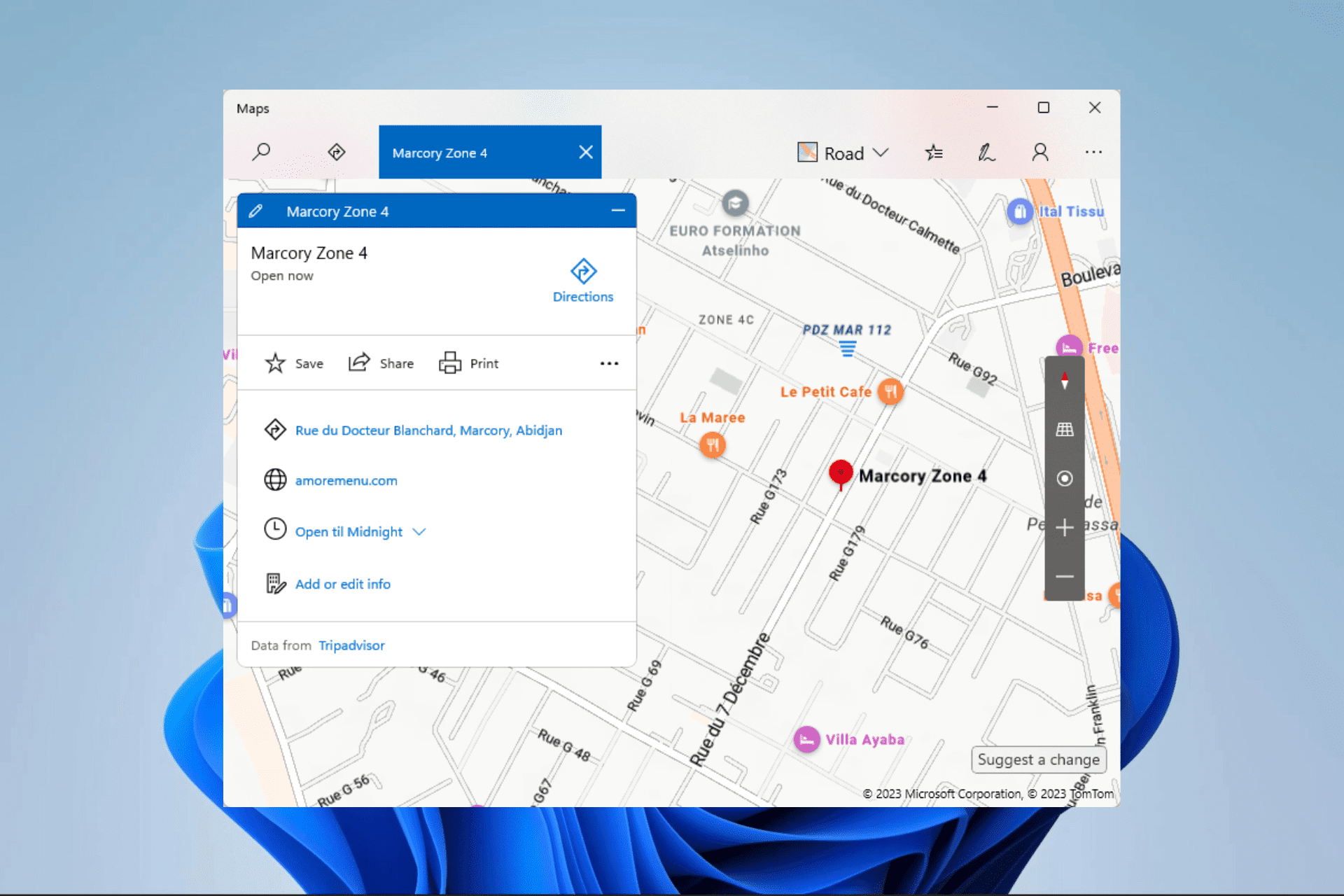1344x896 pixels.
Task: Open the directions icon in toolbar
Action: click(337, 152)
